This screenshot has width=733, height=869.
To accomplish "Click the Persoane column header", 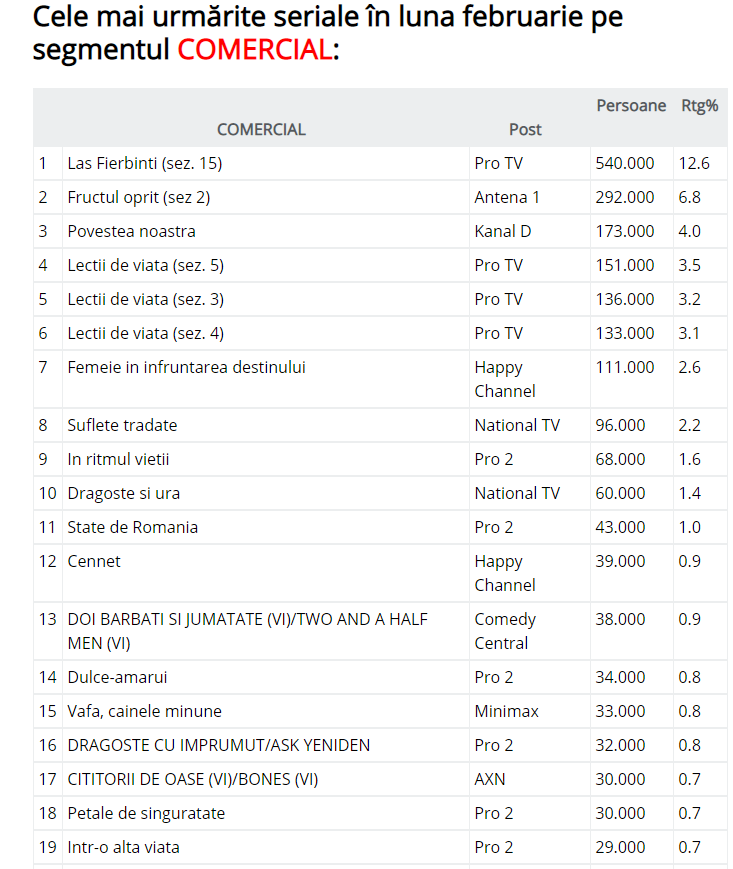I will [x=631, y=105].
